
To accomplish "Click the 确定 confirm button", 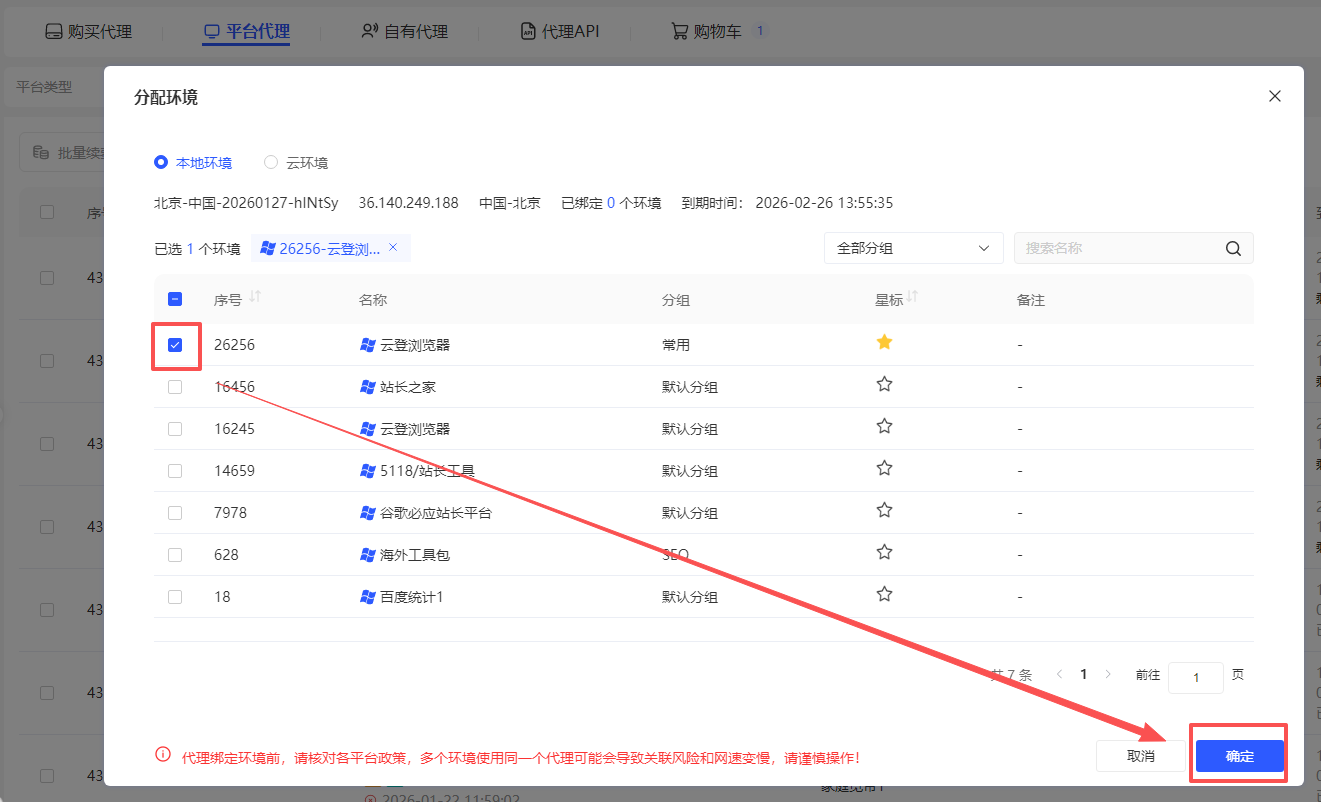I will click(x=1238, y=756).
